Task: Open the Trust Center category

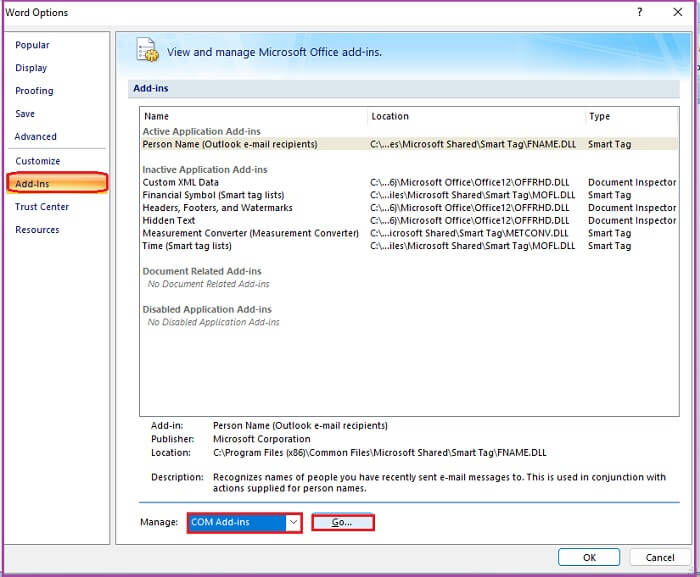Action: point(42,207)
